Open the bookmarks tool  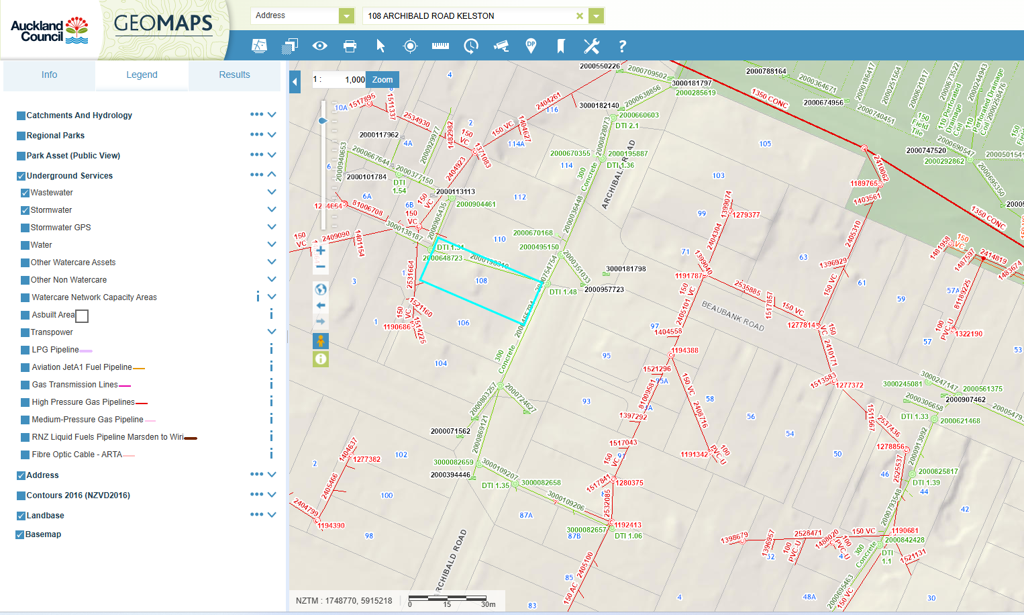pyautogui.click(x=561, y=46)
